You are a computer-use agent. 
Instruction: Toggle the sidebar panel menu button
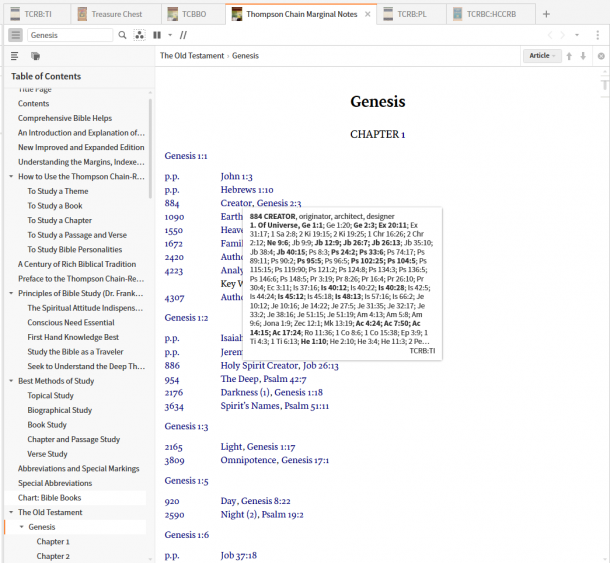(x=15, y=35)
